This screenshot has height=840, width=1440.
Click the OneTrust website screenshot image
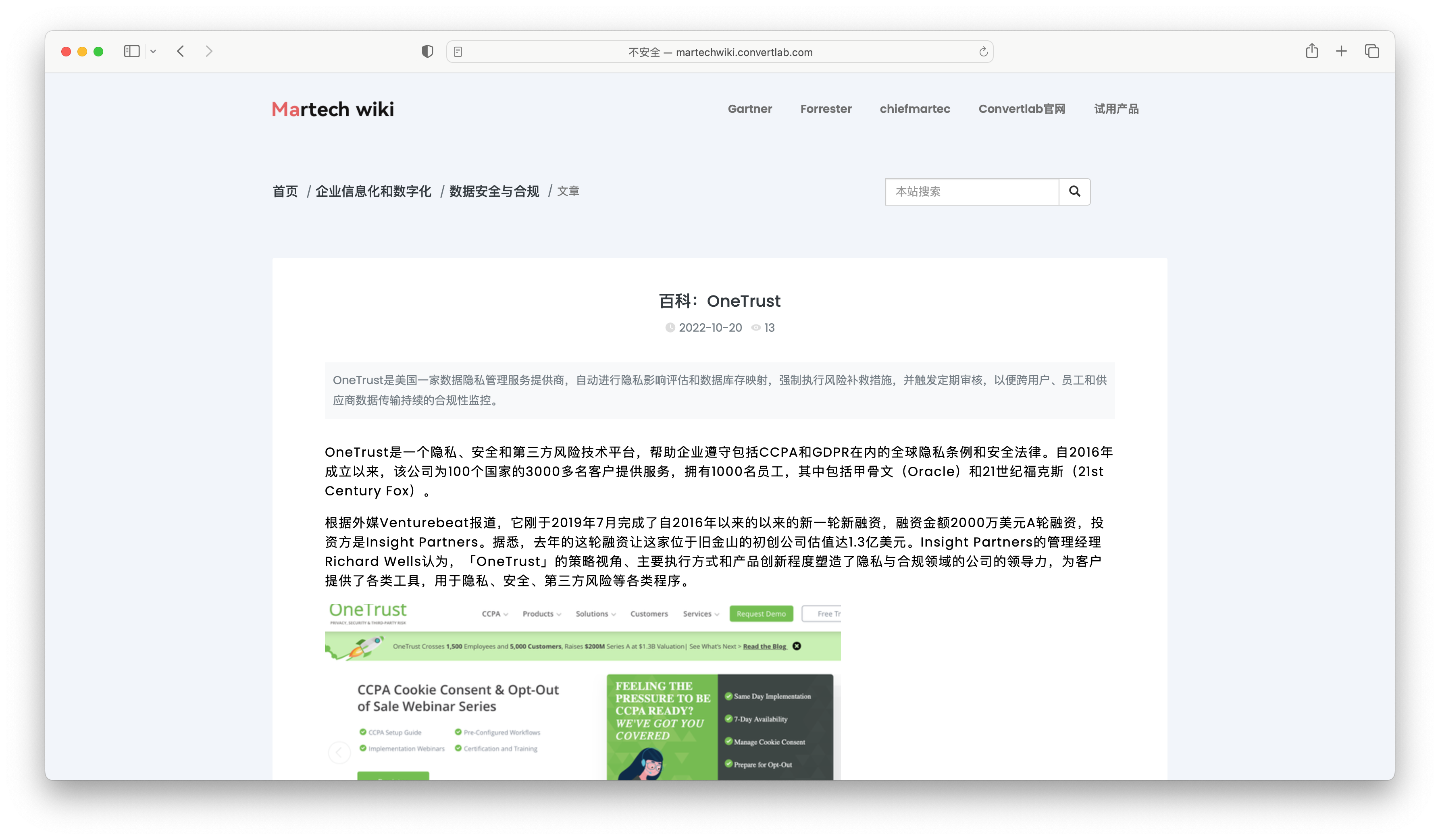[582, 690]
